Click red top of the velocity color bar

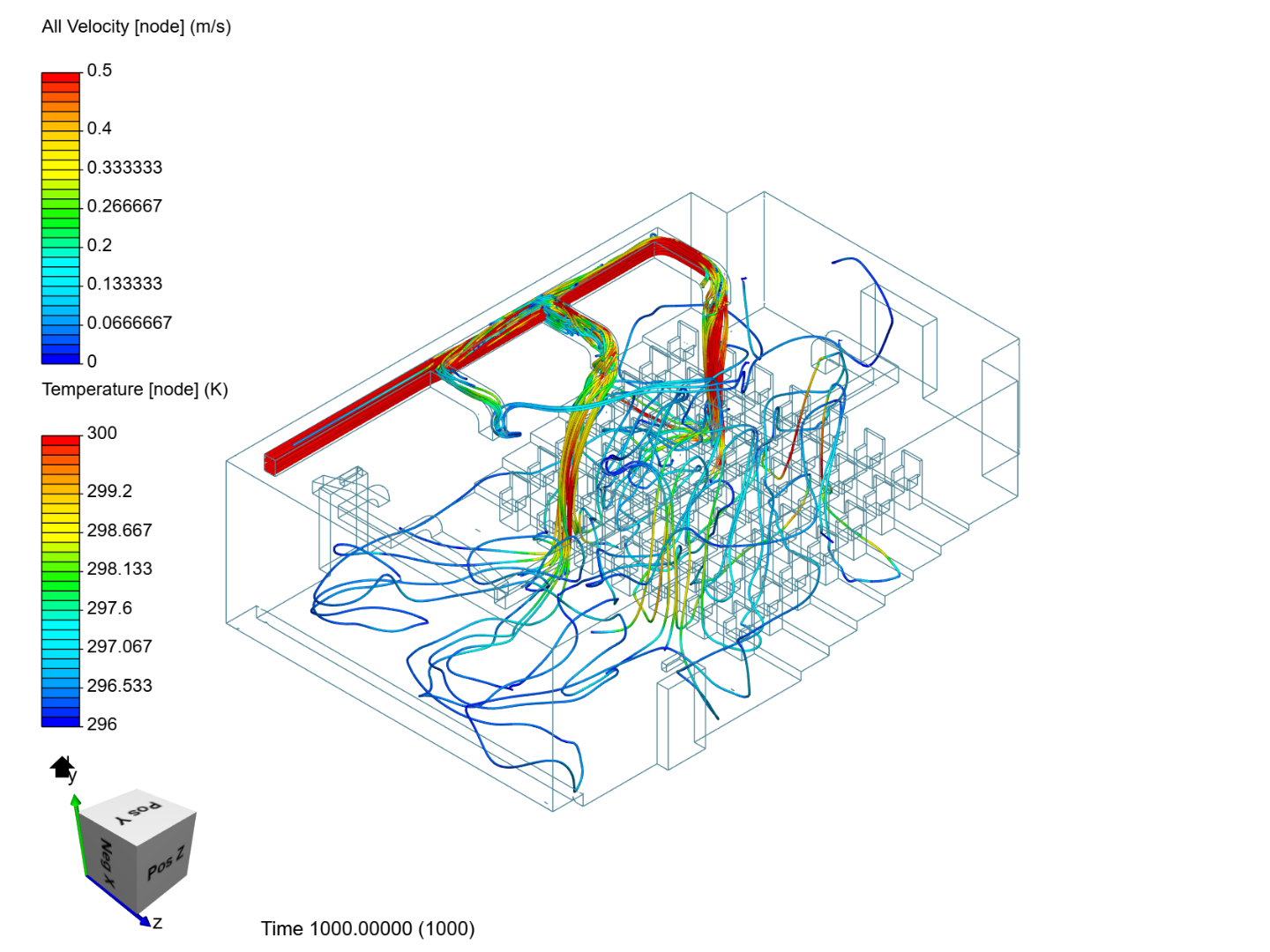61,78
